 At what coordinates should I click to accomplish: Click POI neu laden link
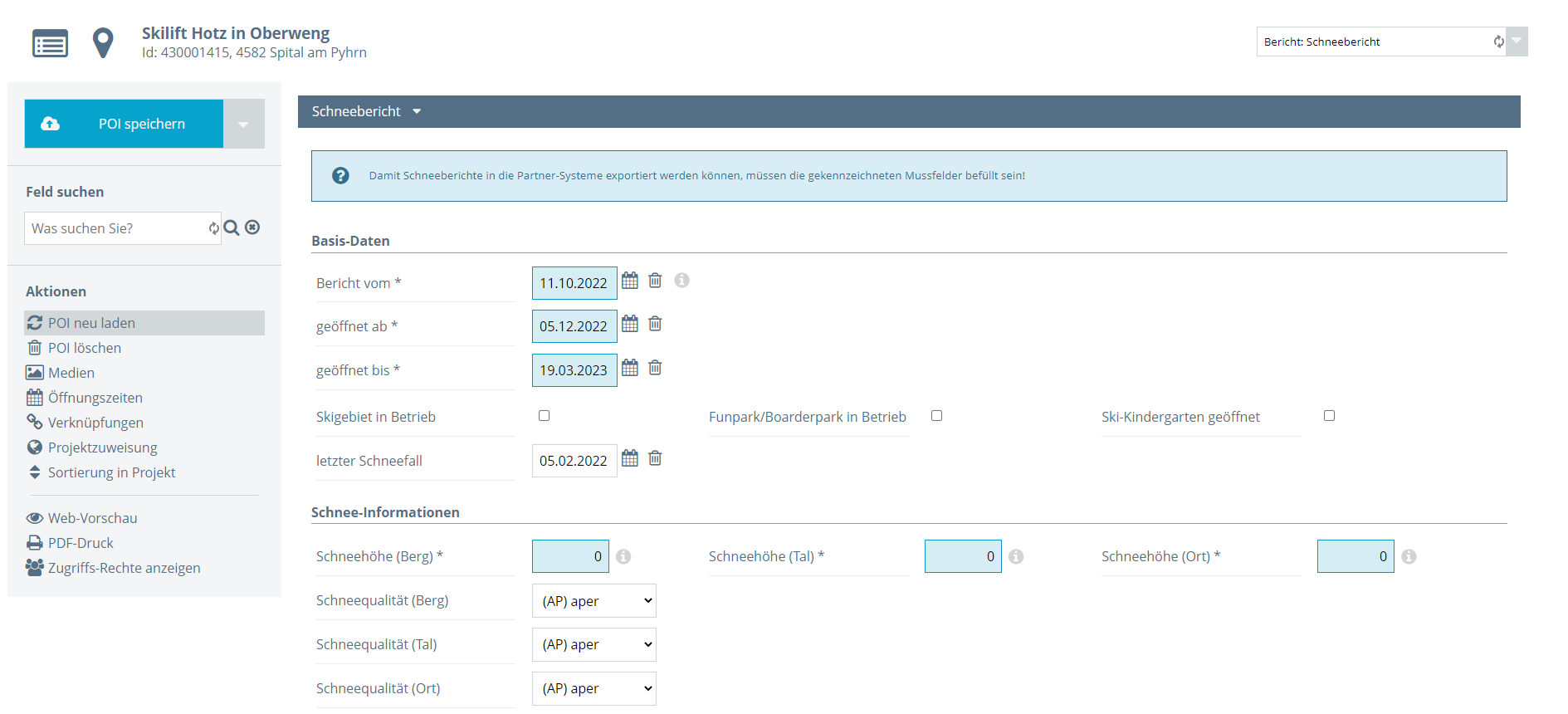tap(91, 323)
